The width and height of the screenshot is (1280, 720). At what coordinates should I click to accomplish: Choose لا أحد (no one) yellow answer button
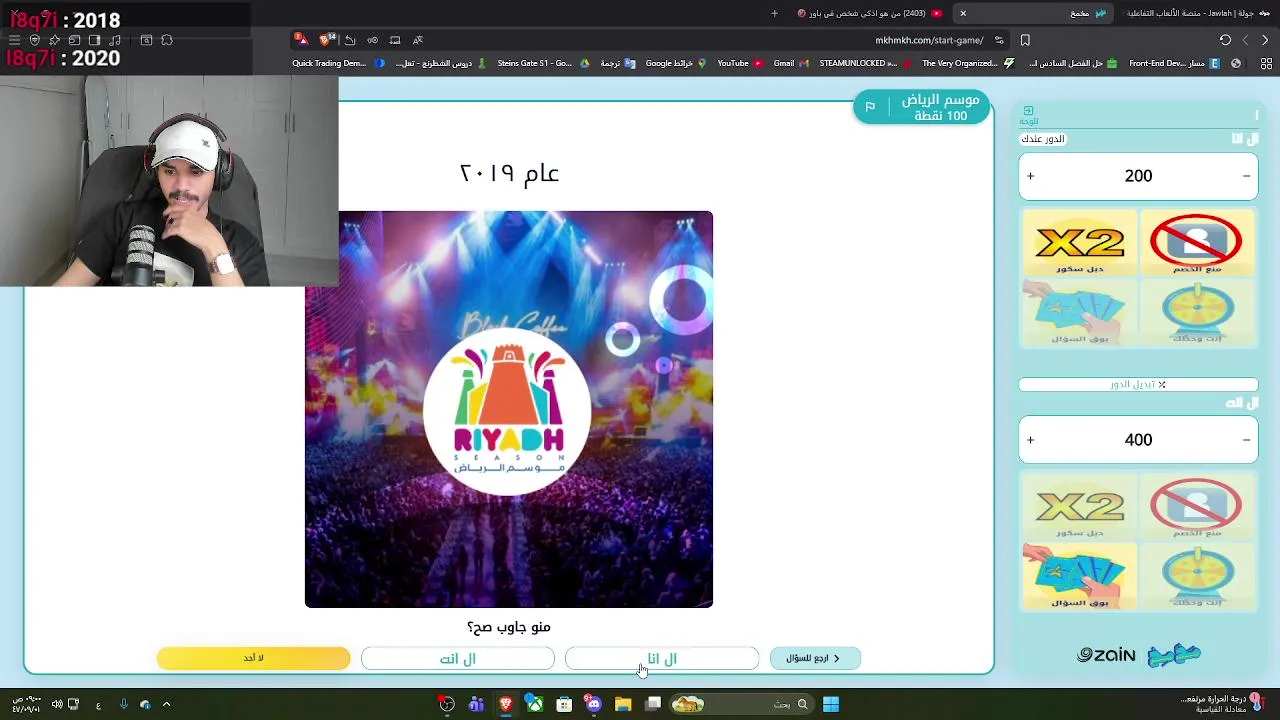[x=254, y=658]
